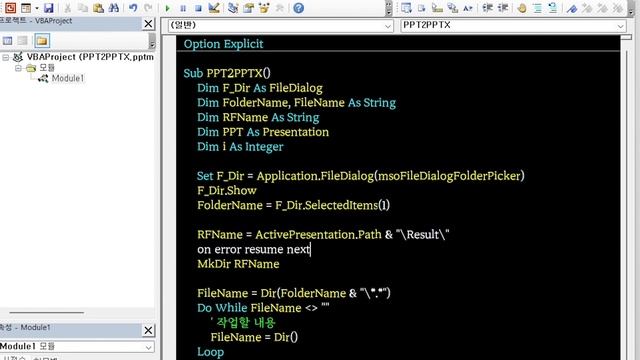Open project panel toolbar overflow arrow

point(152,41)
